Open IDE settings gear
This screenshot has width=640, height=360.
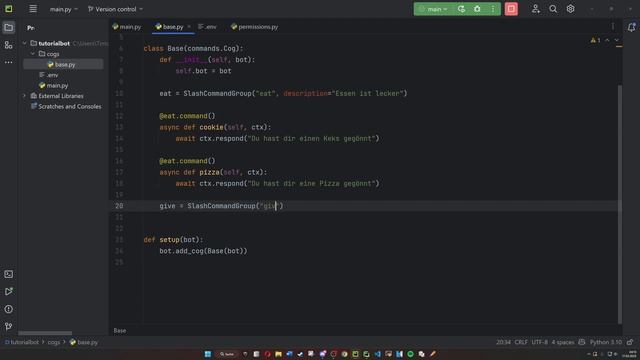click(570, 9)
